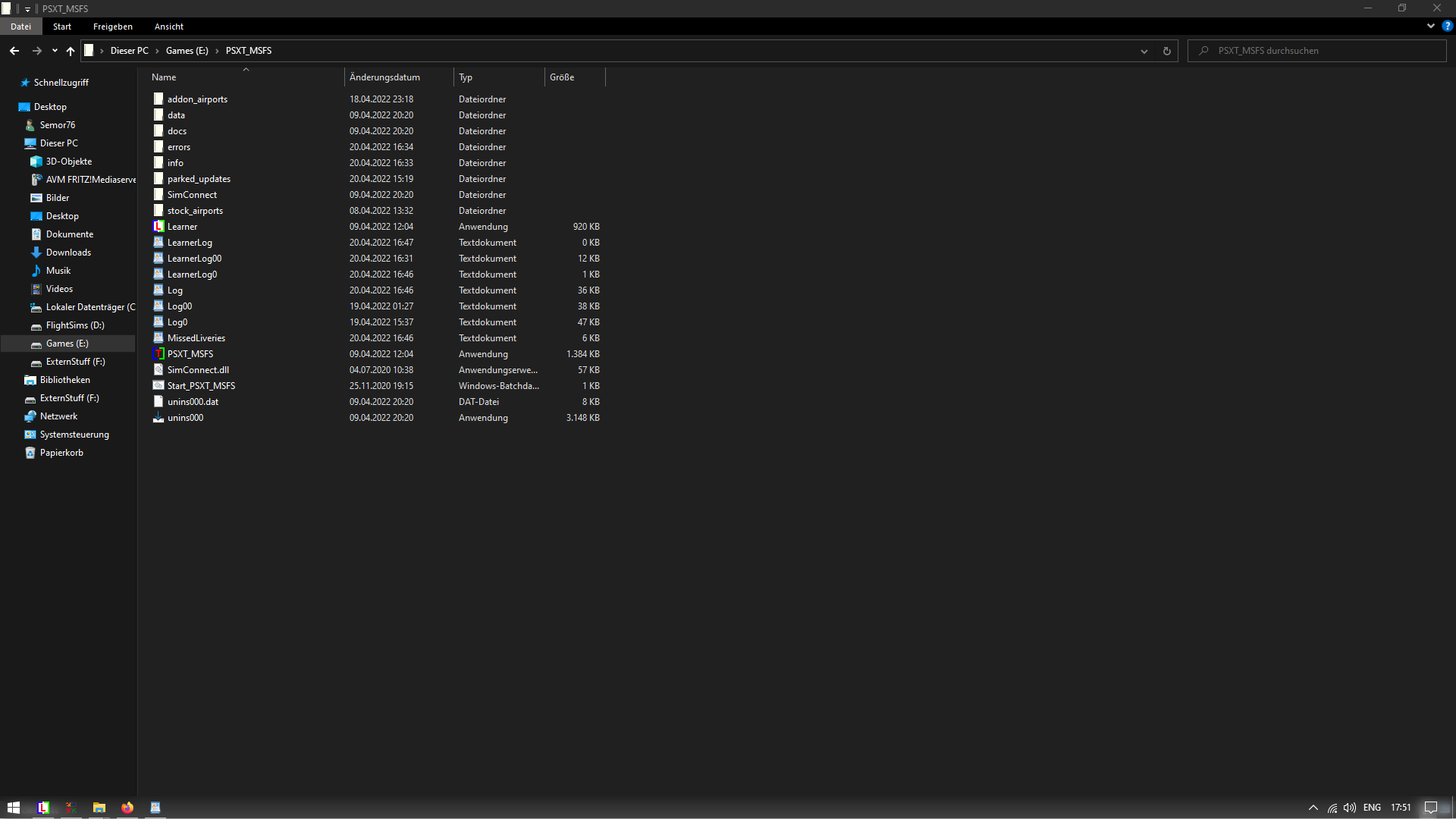Open the unins000 application

[185, 417]
